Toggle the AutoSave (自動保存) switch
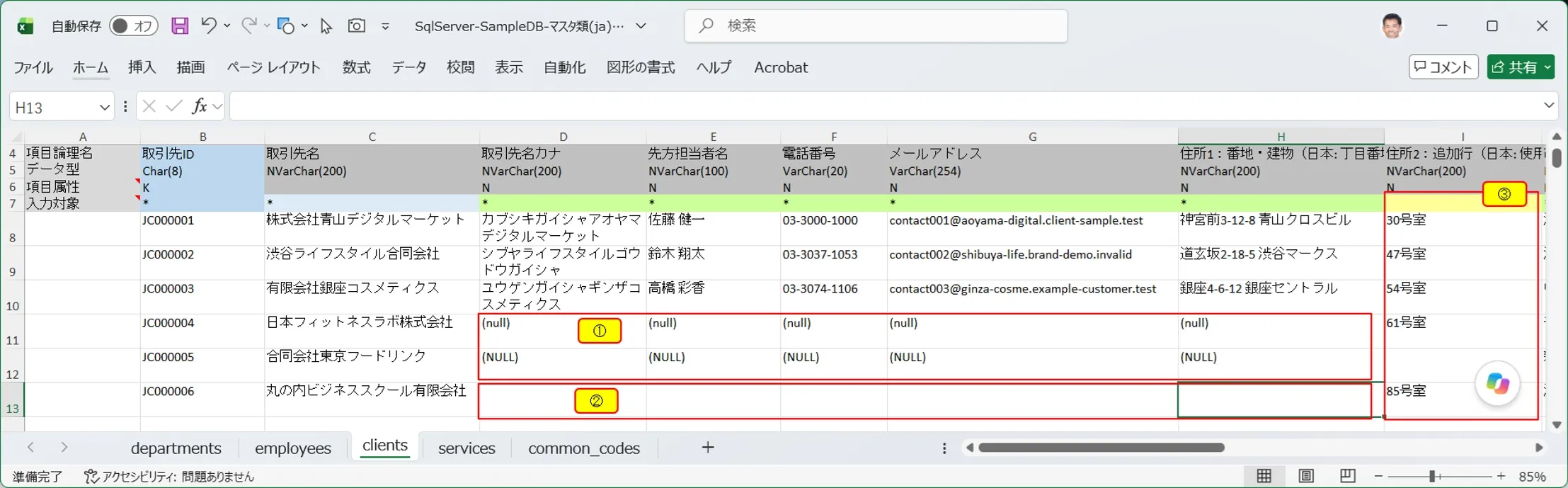Image resolution: width=1568 pixels, height=488 pixels. (x=133, y=26)
